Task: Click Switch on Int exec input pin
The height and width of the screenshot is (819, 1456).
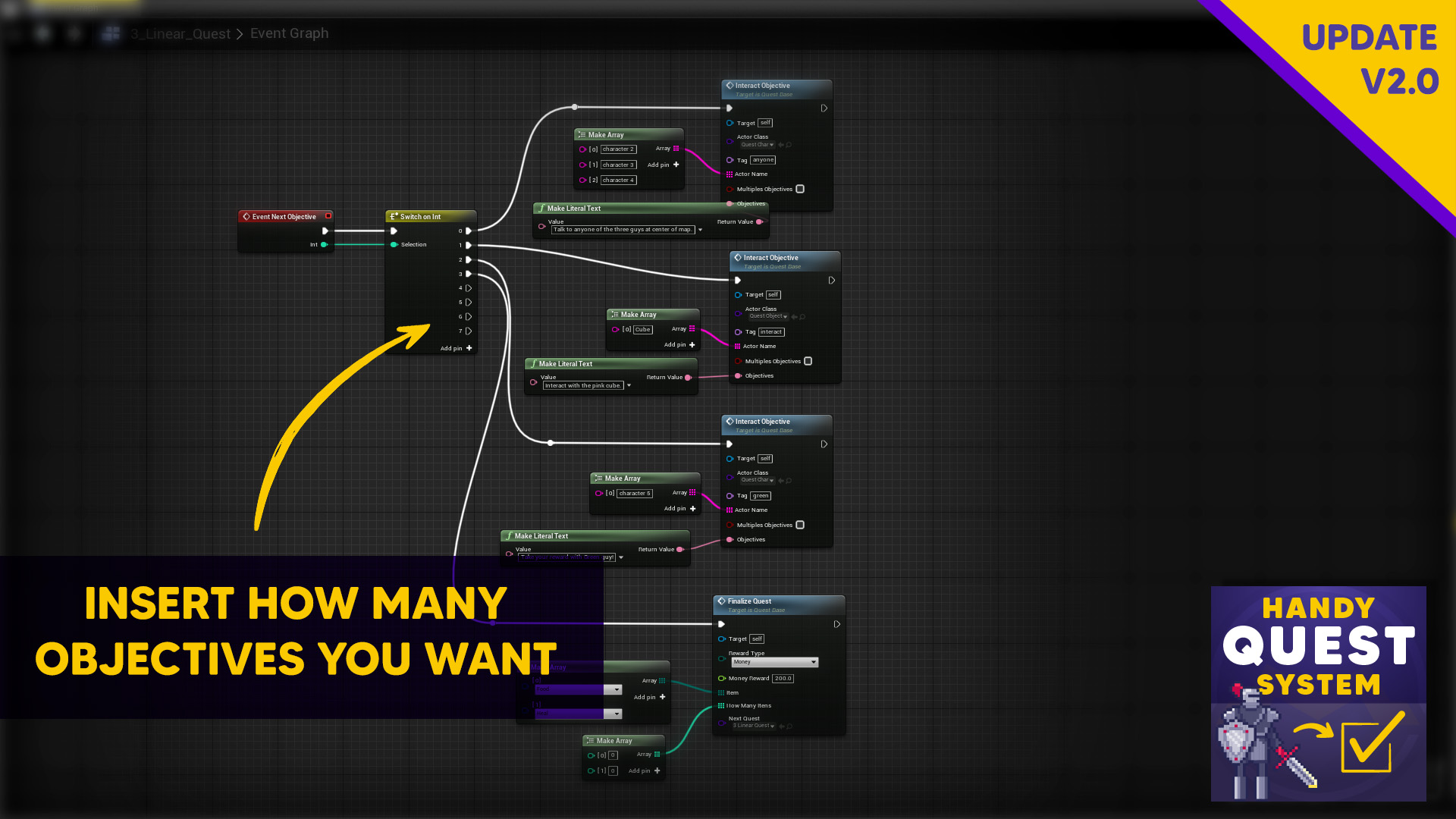Action: click(x=394, y=231)
